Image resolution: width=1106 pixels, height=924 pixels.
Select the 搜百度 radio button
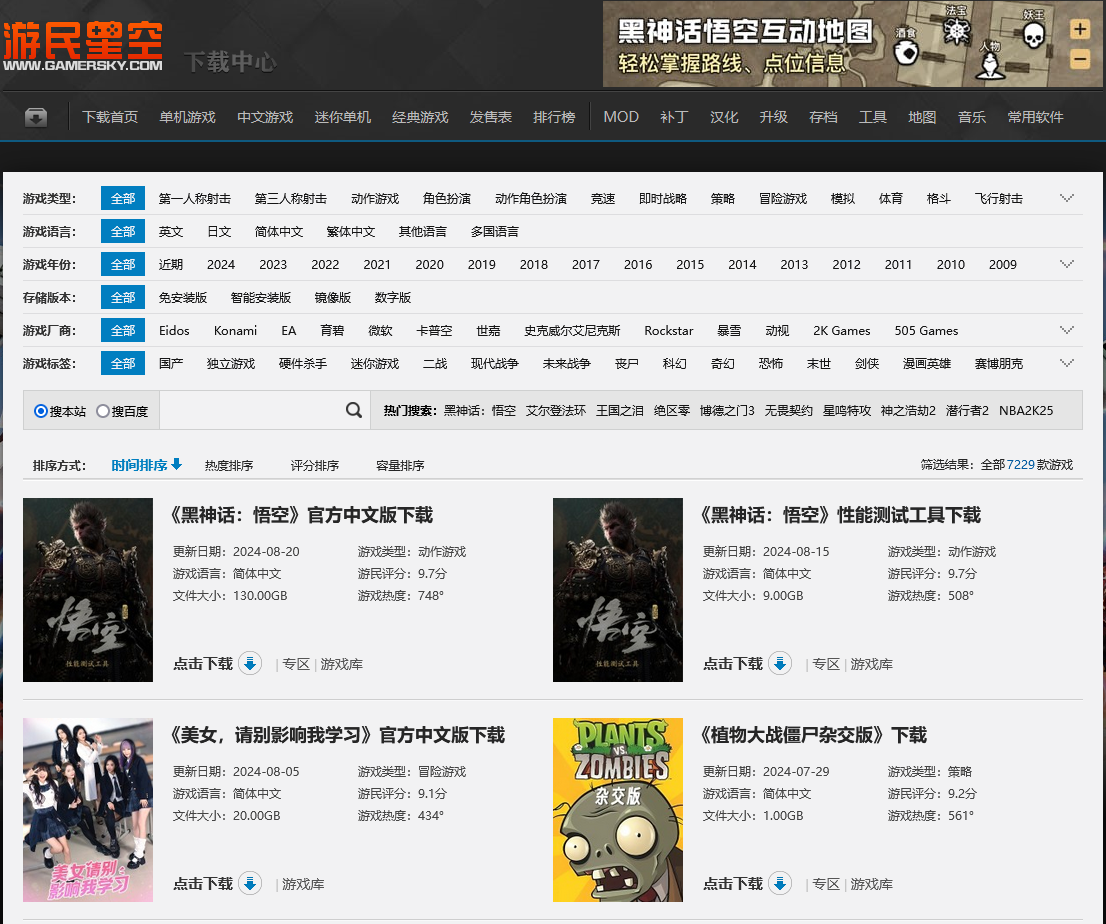(103, 411)
